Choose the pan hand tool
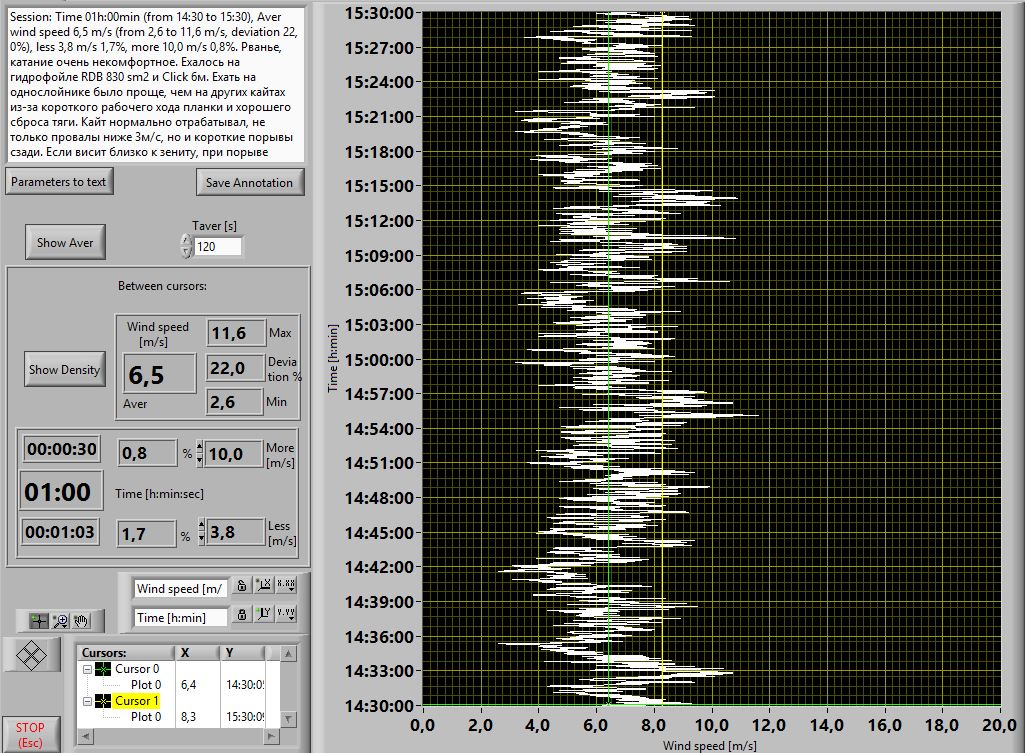This screenshot has height=753, width=1025. tap(80, 620)
